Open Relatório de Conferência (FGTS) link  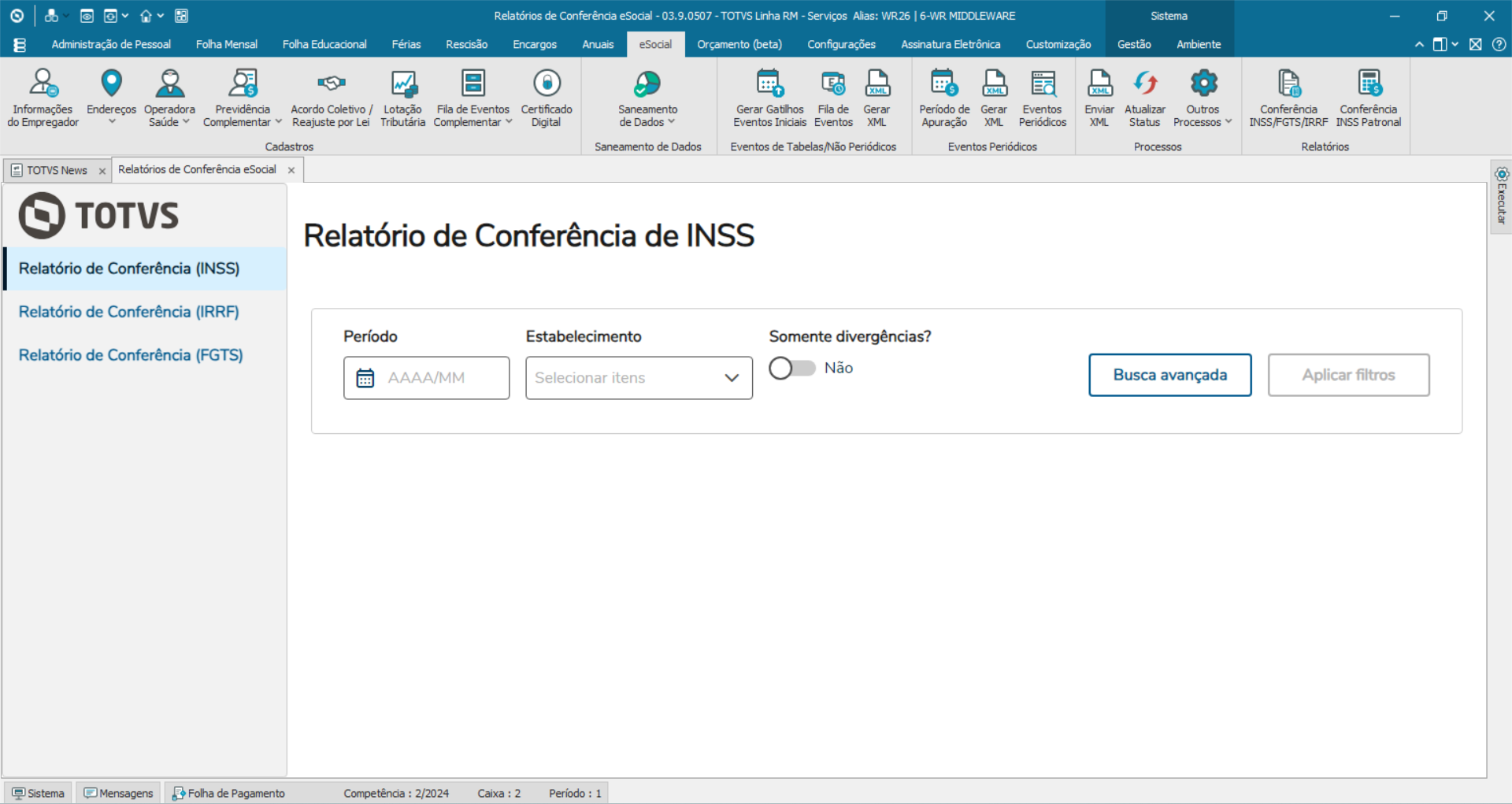tap(131, 355)
